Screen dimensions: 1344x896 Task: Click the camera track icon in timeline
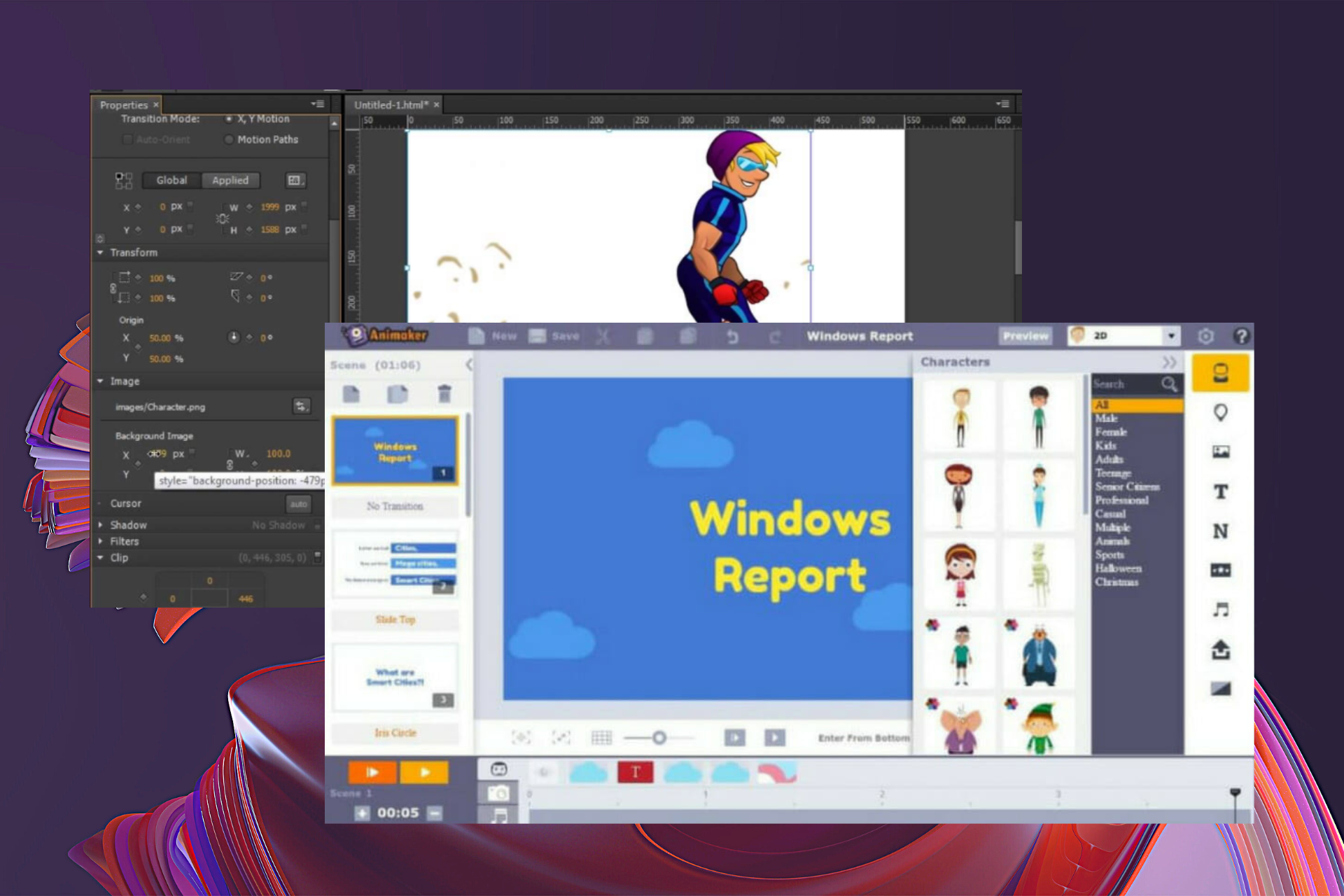coord(498,793)
